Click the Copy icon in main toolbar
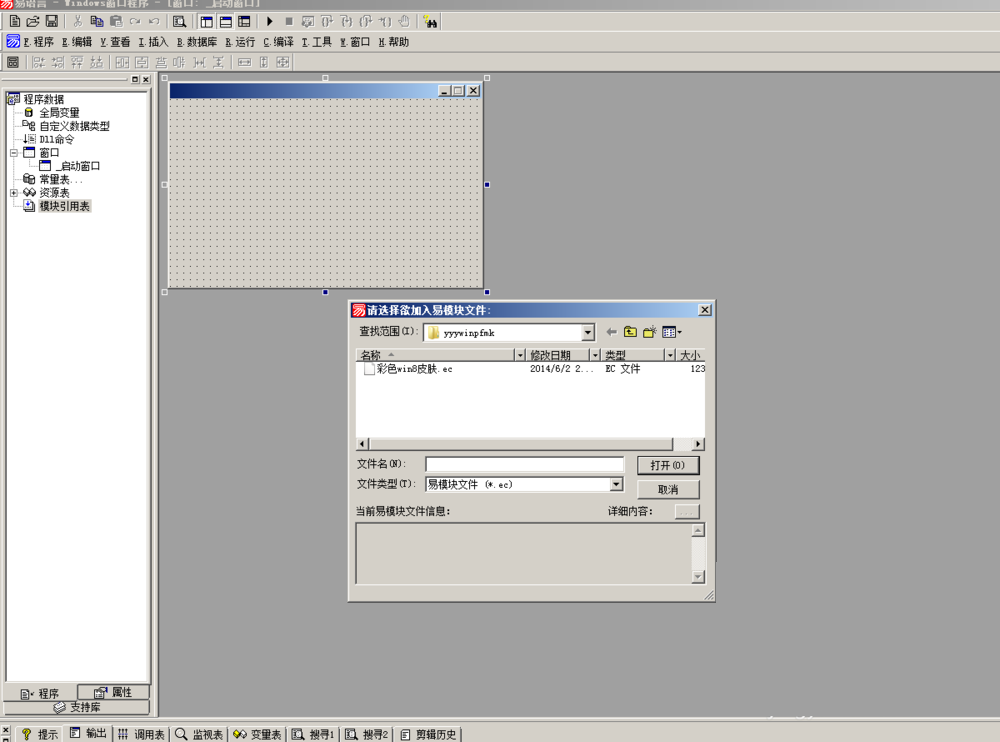This screenshot has width=1000, height=742. (97, 21)
